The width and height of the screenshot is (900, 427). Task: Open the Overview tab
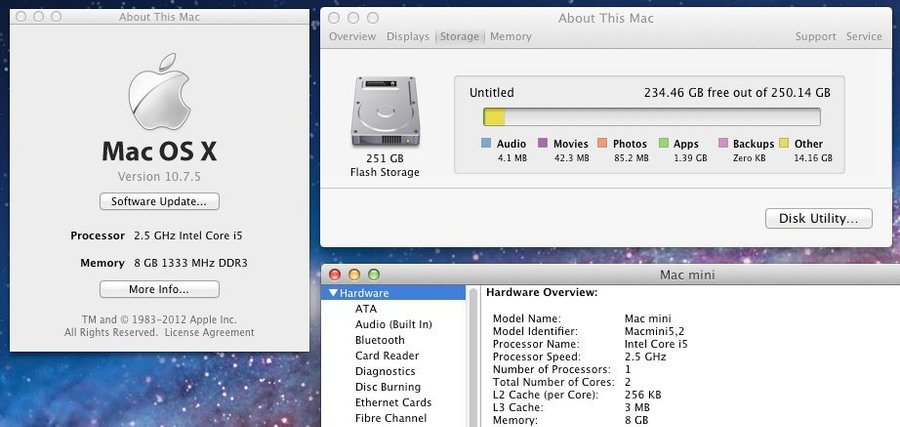[352, 37]
